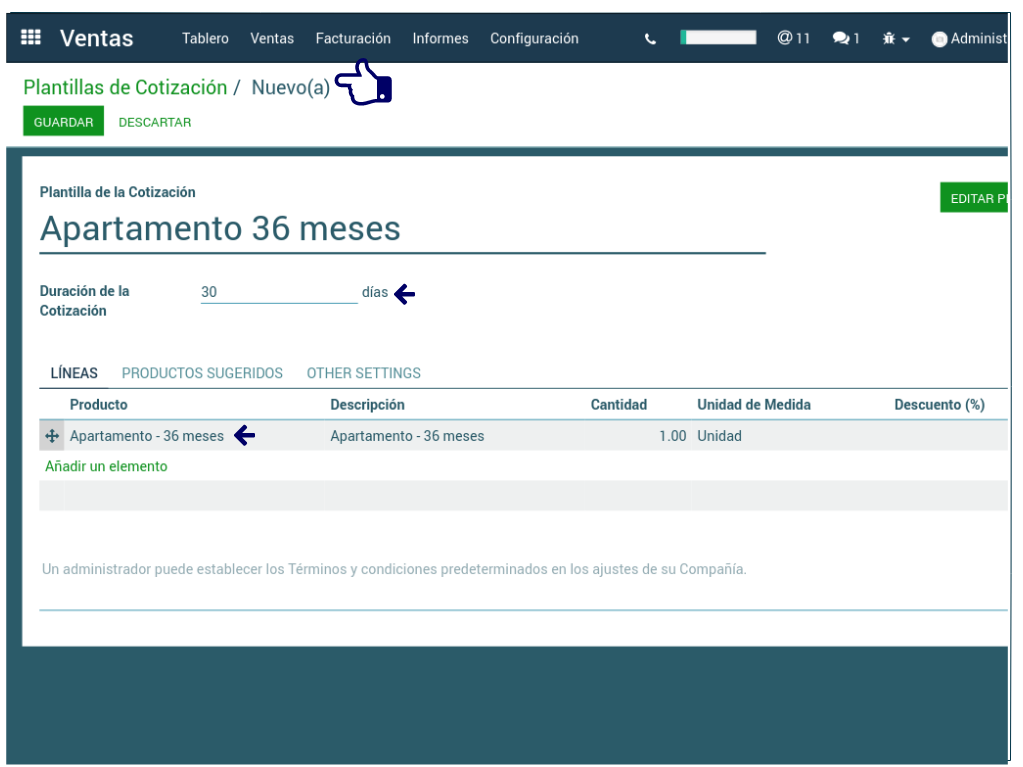Expand the Configuración menu
Image resolution: width=1023 pixels, height=767 pixels.
tap(534, 38)
